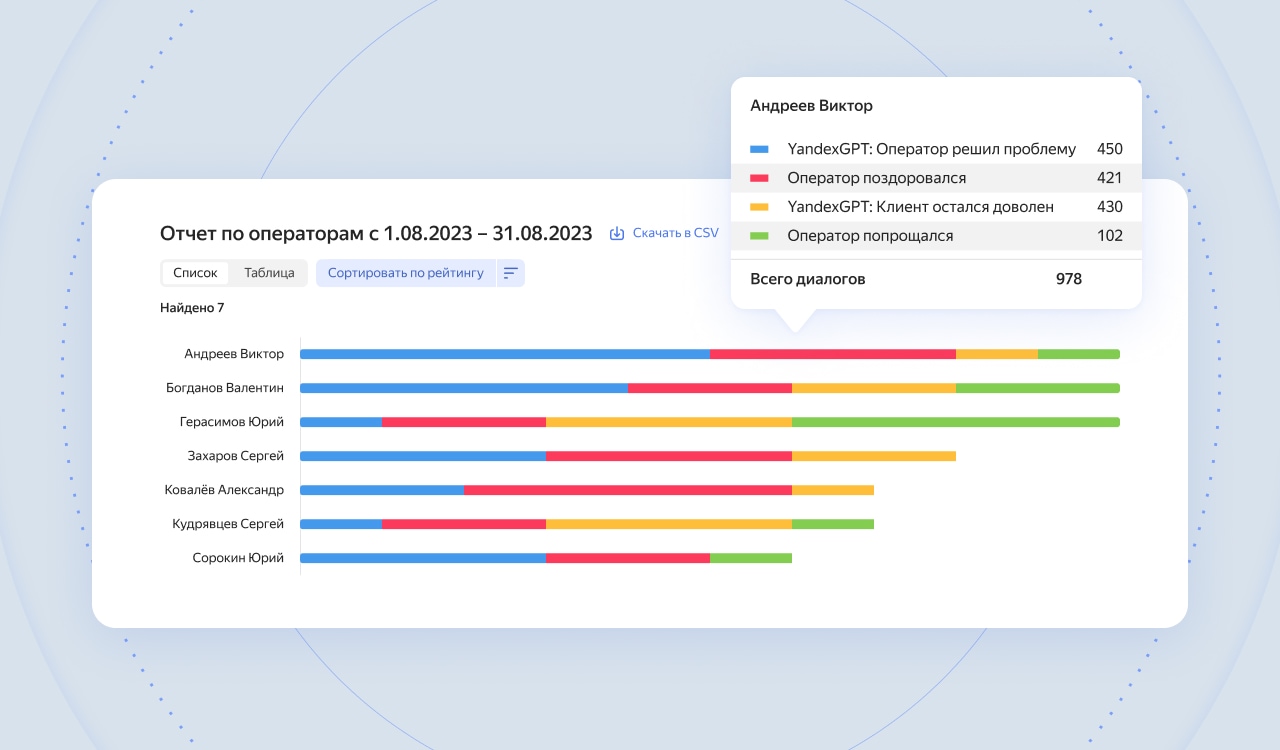
Task: Select operator Андреев Виктор in chart
Action: pos(234,354)
